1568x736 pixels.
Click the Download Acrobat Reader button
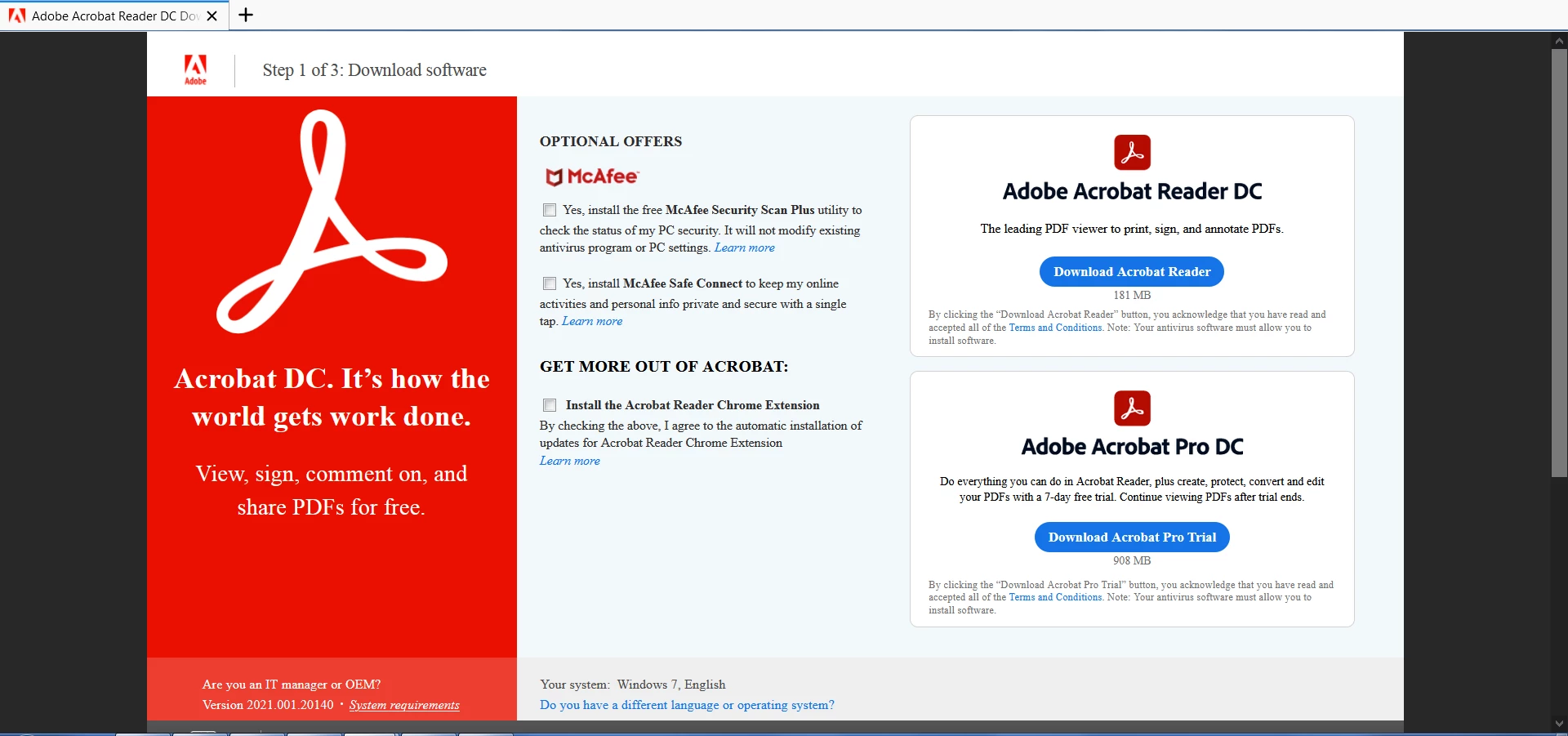(1132, 272)
